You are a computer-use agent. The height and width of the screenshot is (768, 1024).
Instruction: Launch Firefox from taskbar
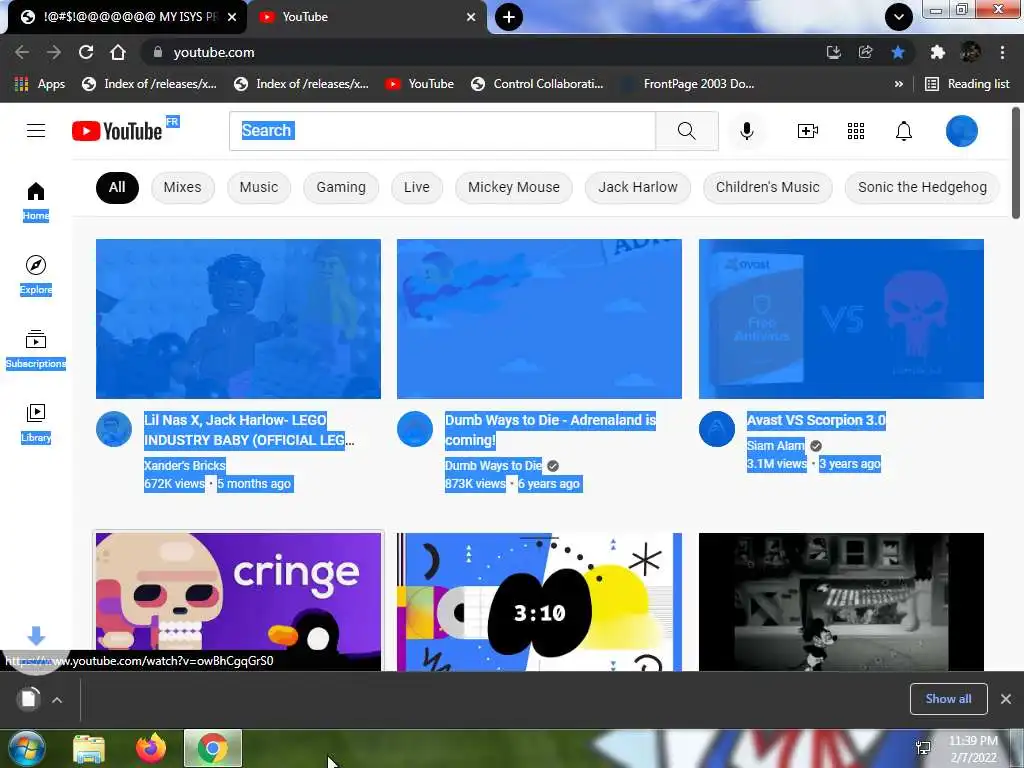point(151,748)
